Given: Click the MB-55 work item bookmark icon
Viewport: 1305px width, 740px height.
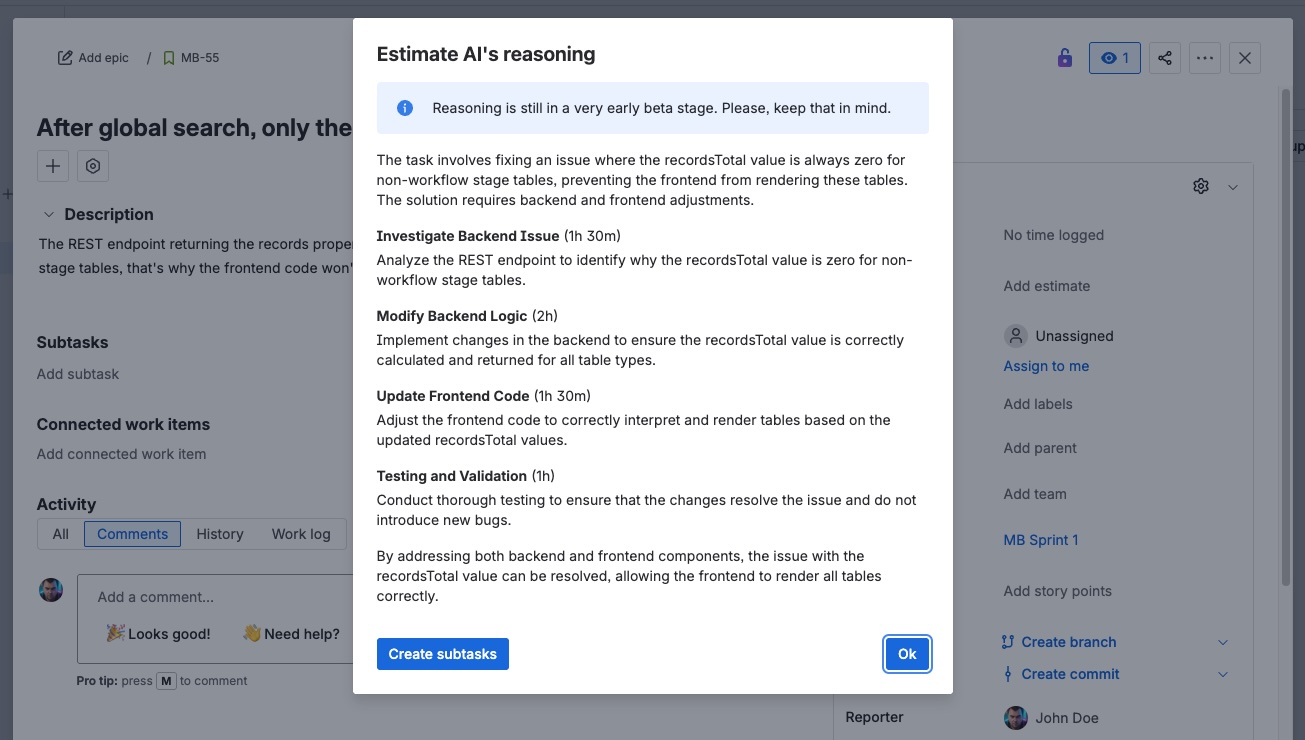Looking at the screenshot, I should (x=169, y=58).
